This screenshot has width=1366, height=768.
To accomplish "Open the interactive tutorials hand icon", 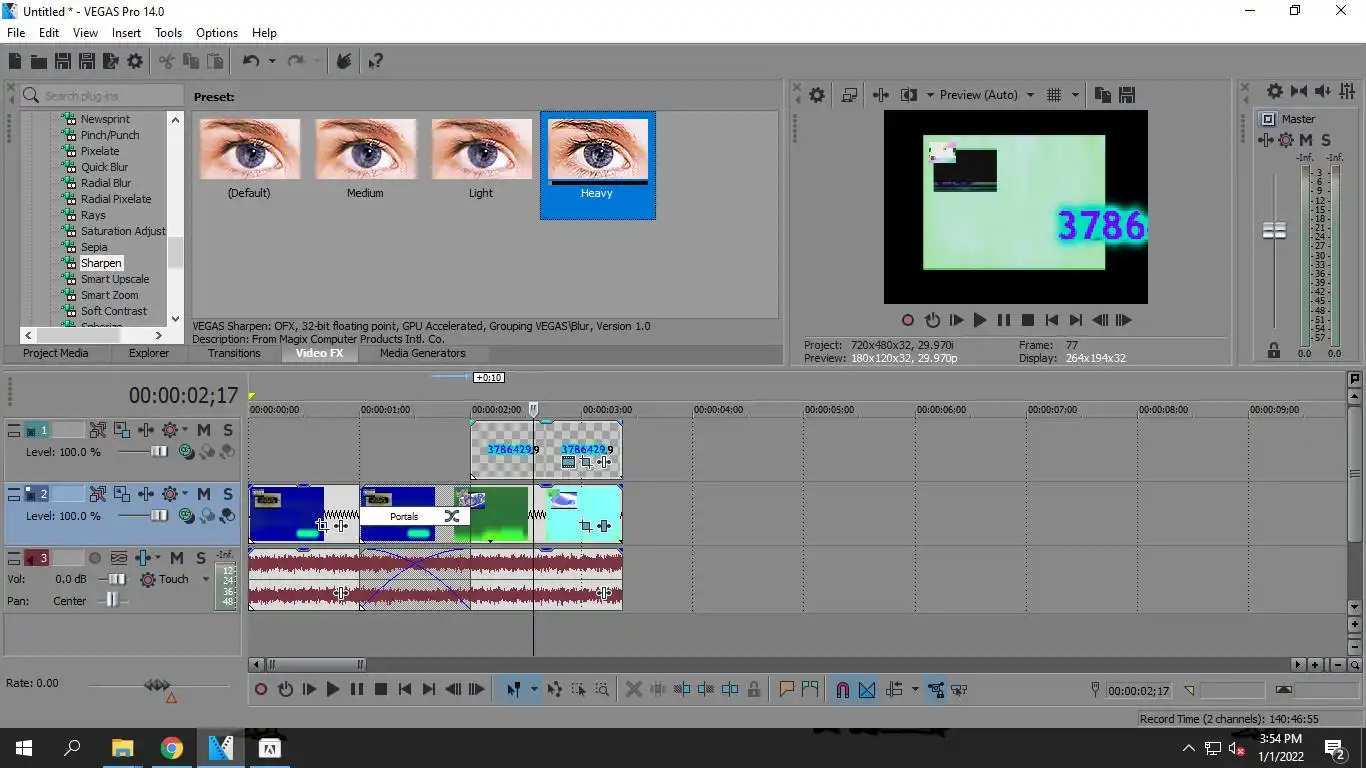I will [343, 62].
